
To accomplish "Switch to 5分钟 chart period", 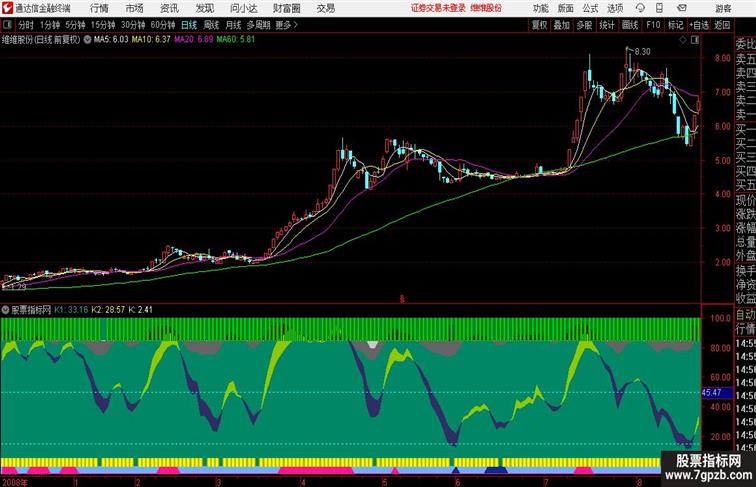I will [75, 25].
